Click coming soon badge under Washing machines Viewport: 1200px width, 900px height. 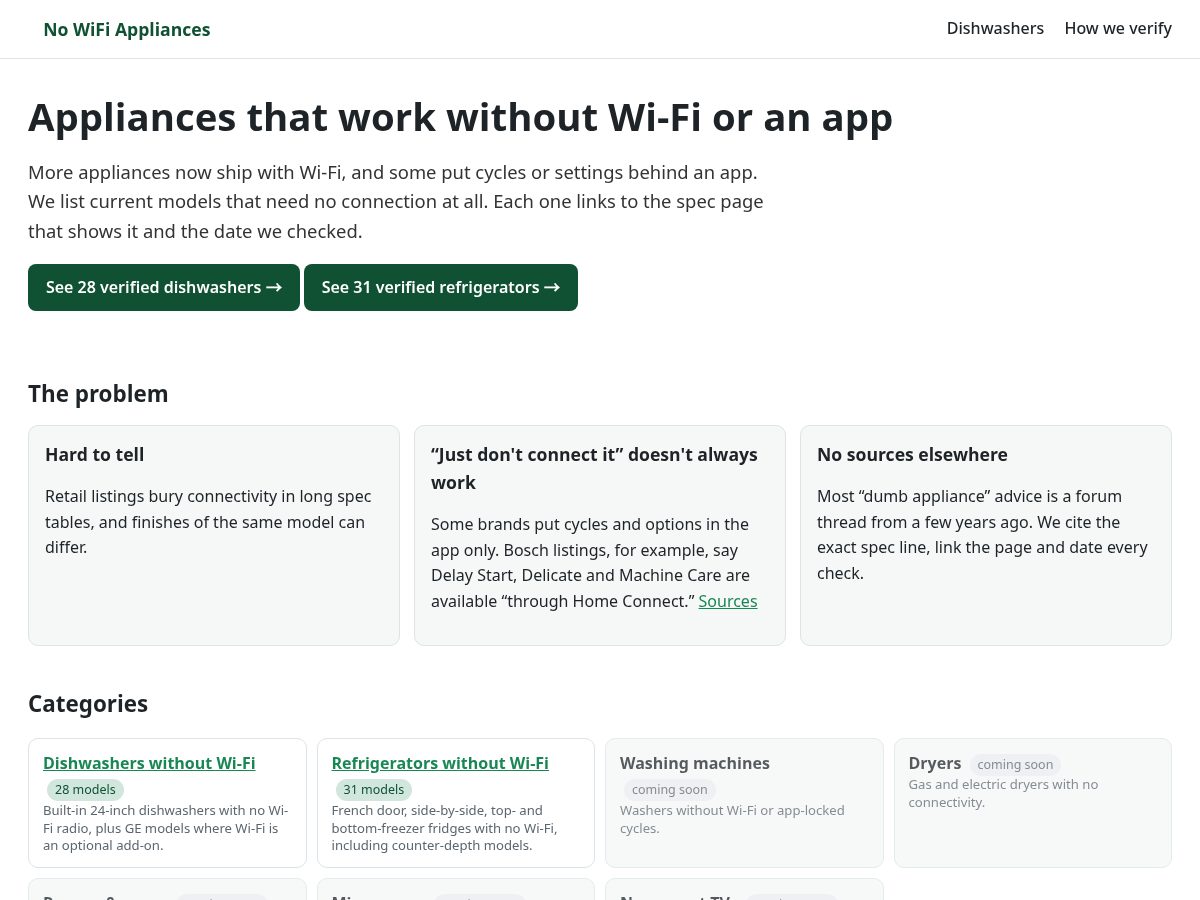670,790
